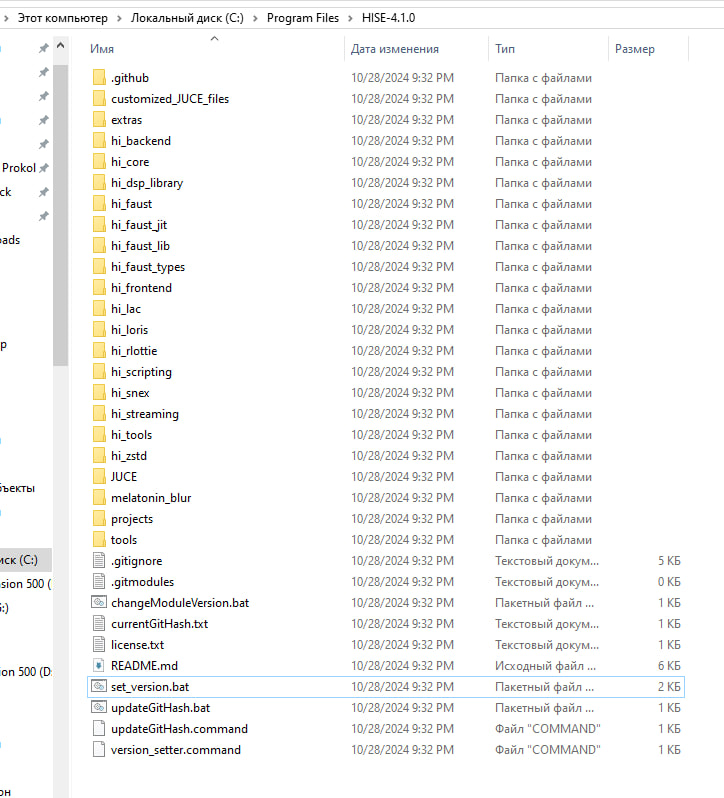
Task: Click the hi_core folder icon
Action: pyautogui.click(x=99, y=162)
